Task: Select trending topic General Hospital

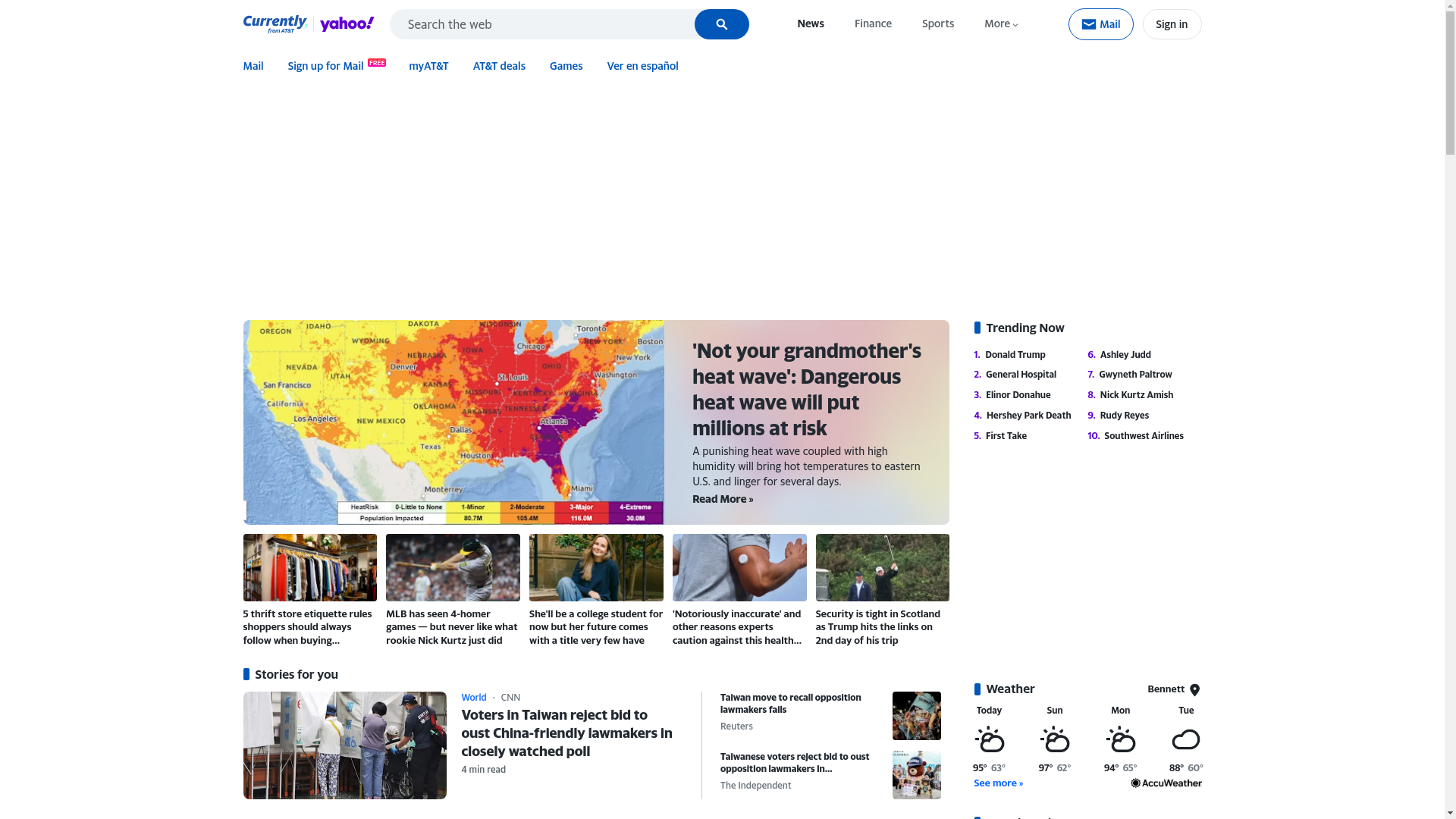Action: [1021, 375]
